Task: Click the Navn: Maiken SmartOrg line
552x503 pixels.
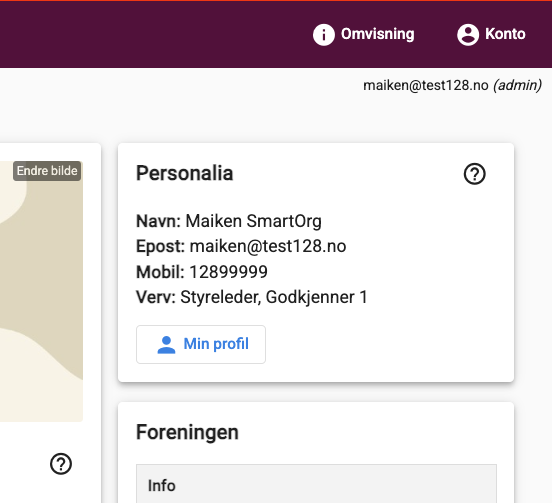Action: pyautogui.click(x=229, y=221)
